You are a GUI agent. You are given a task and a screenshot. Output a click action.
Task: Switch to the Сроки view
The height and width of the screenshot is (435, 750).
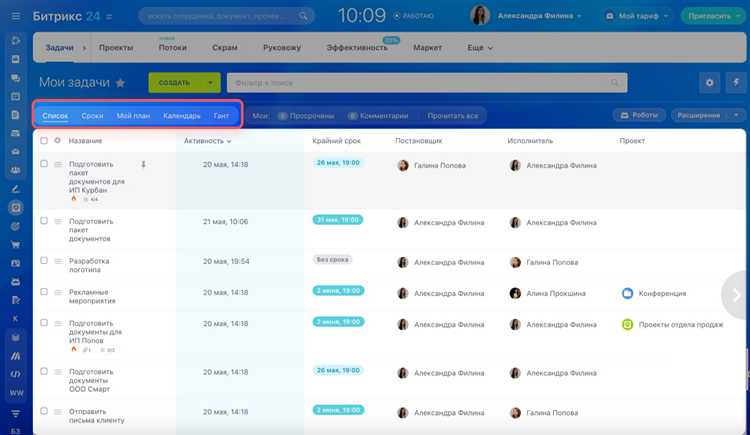pos(92,116)
